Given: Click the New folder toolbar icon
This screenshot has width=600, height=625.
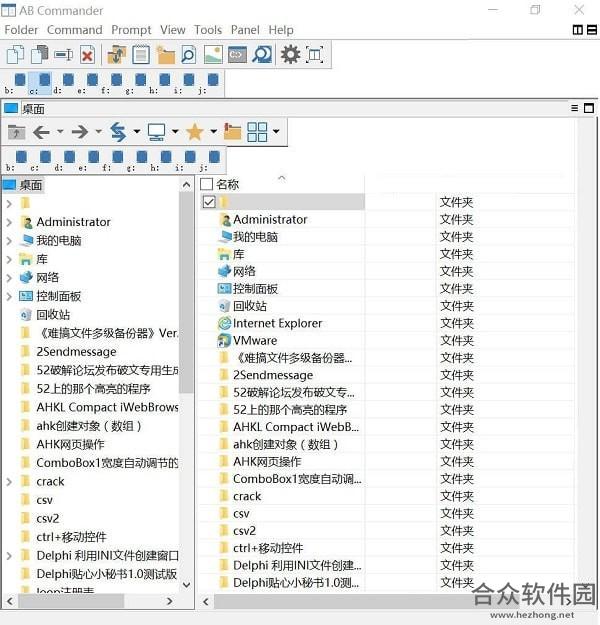Looking at the screenshot, I should 165,55.
